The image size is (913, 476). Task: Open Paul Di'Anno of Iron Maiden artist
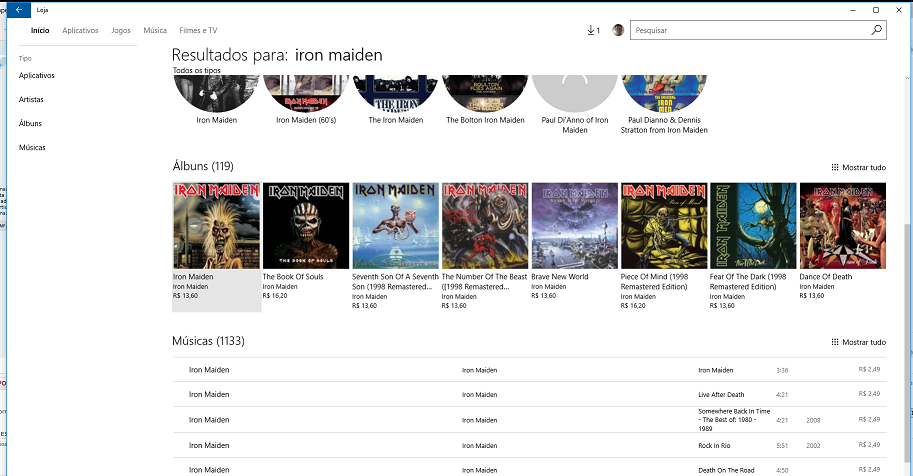click(575, 93)
